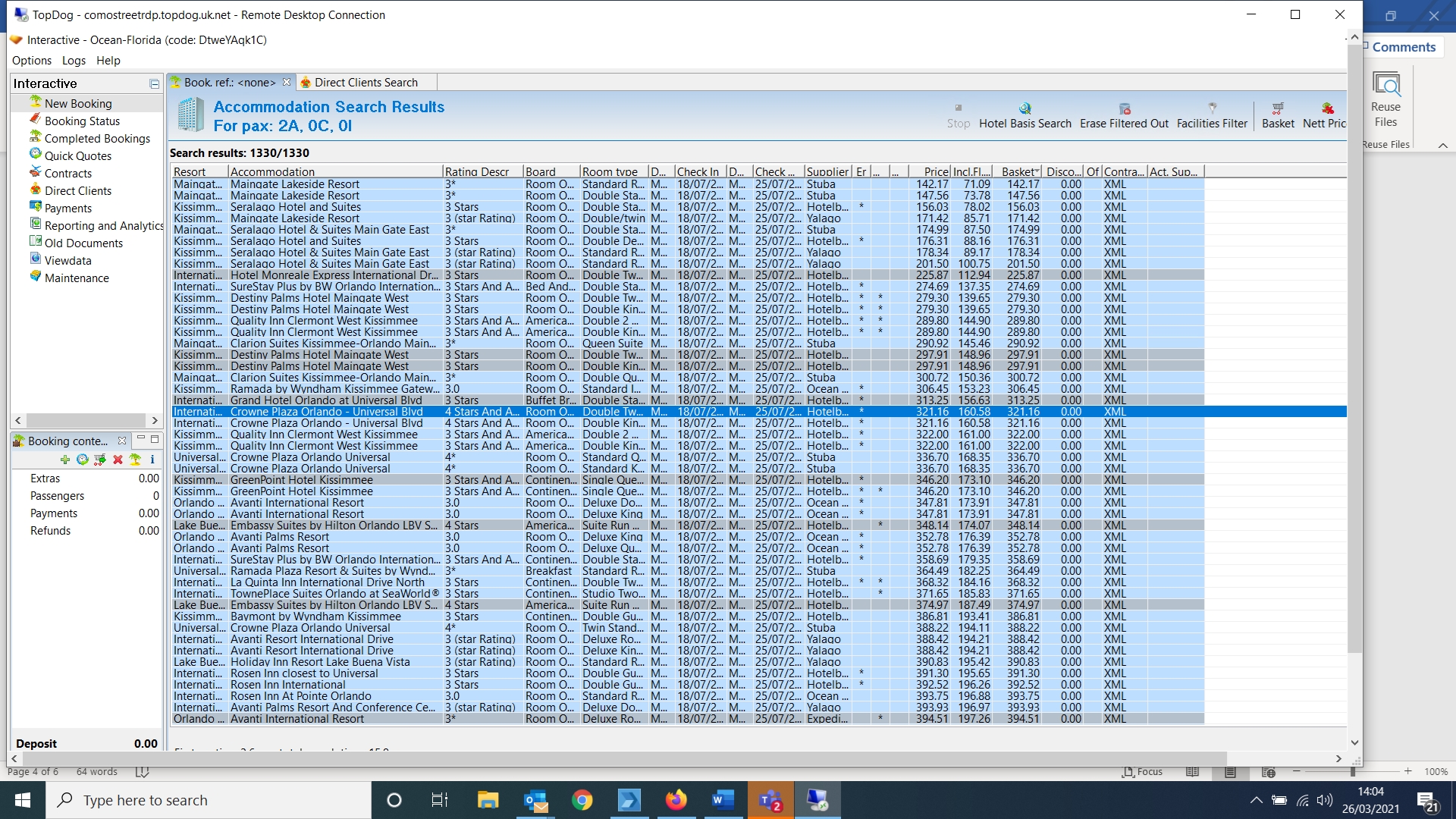This screenshot has height=819, width=1456.
Task: Click the red X delete icon in Booking contents
Action: tap(118, 460)
